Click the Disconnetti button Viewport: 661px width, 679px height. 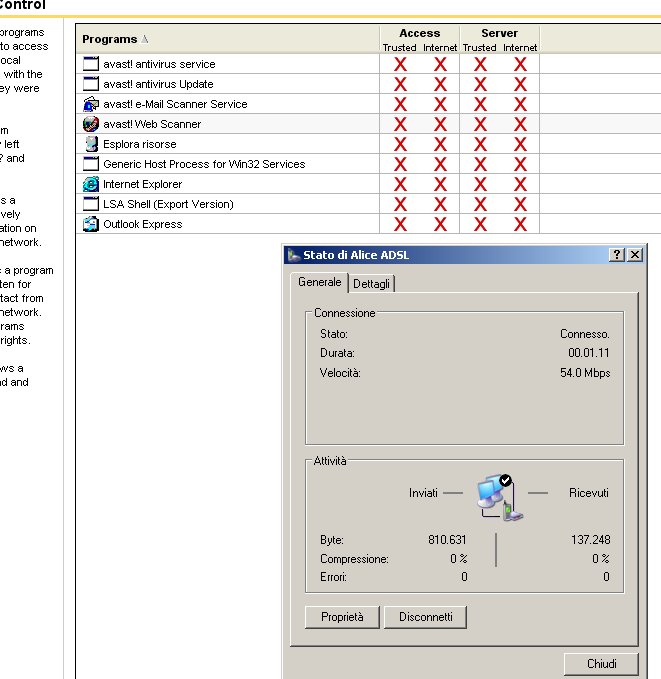tap(425, 617)
